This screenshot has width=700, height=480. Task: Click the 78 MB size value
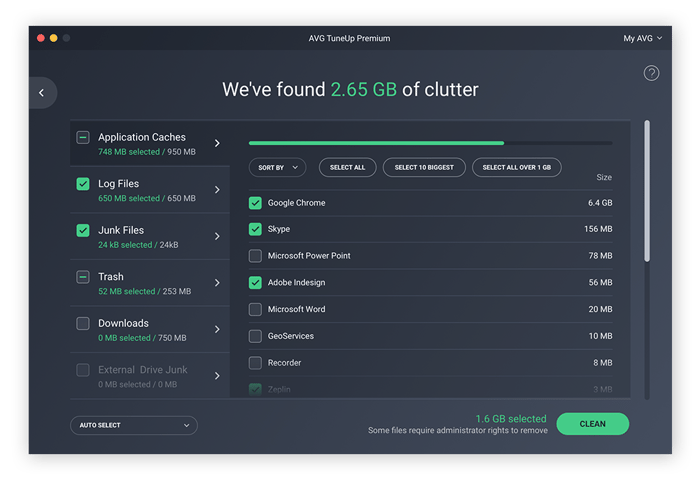pos(600,256)
